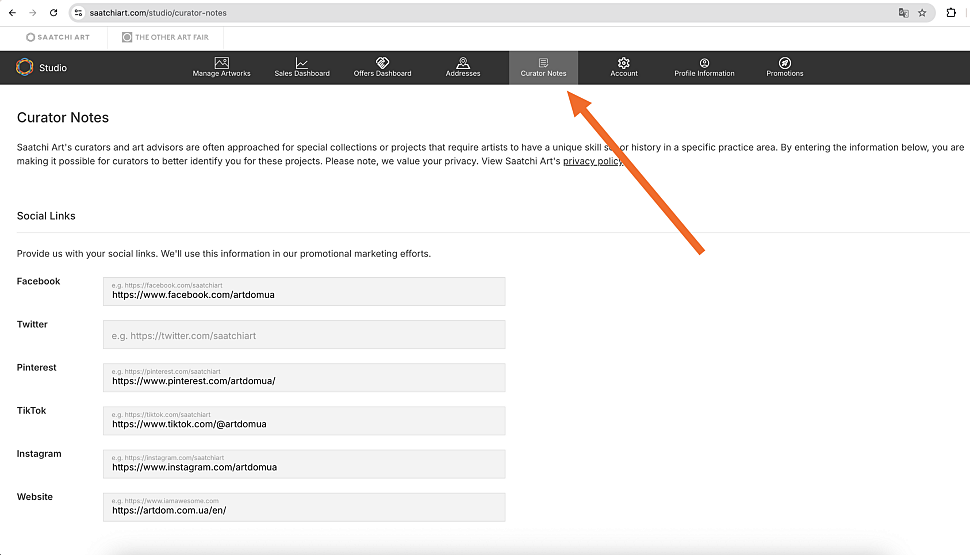Edit the Pinterest link field
The width and height of the screenshot is (970, 555).
(304, 377)
